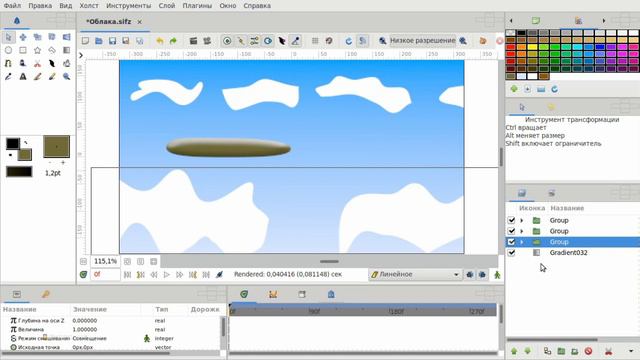Open the 'Плагины' menu
The width and height of the screenshot is (640, 360).
197,6
